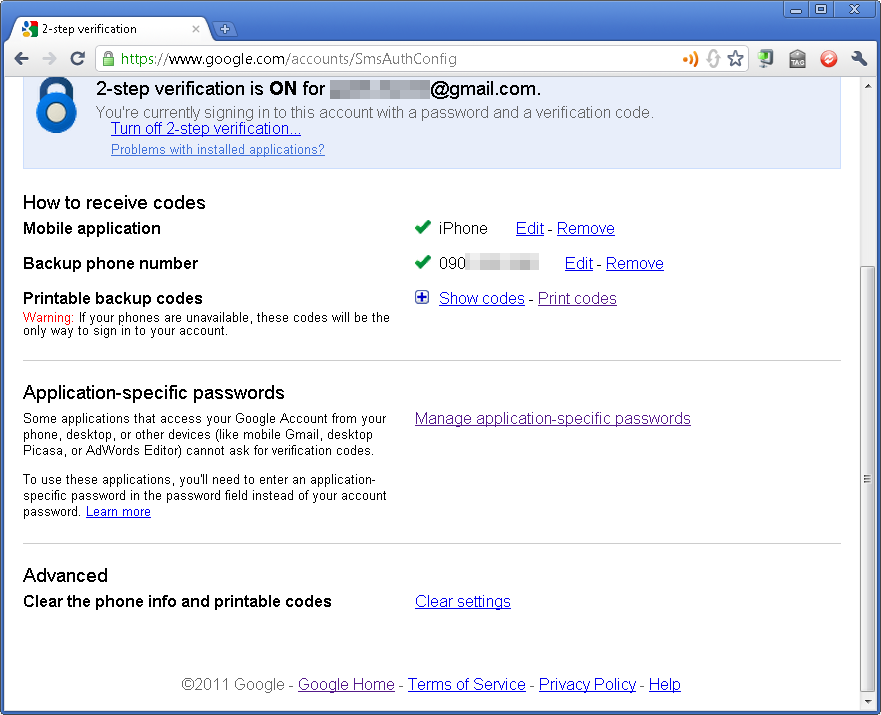Remove the iPhone mobile application
881x715 pixels.
pos(585,229)
